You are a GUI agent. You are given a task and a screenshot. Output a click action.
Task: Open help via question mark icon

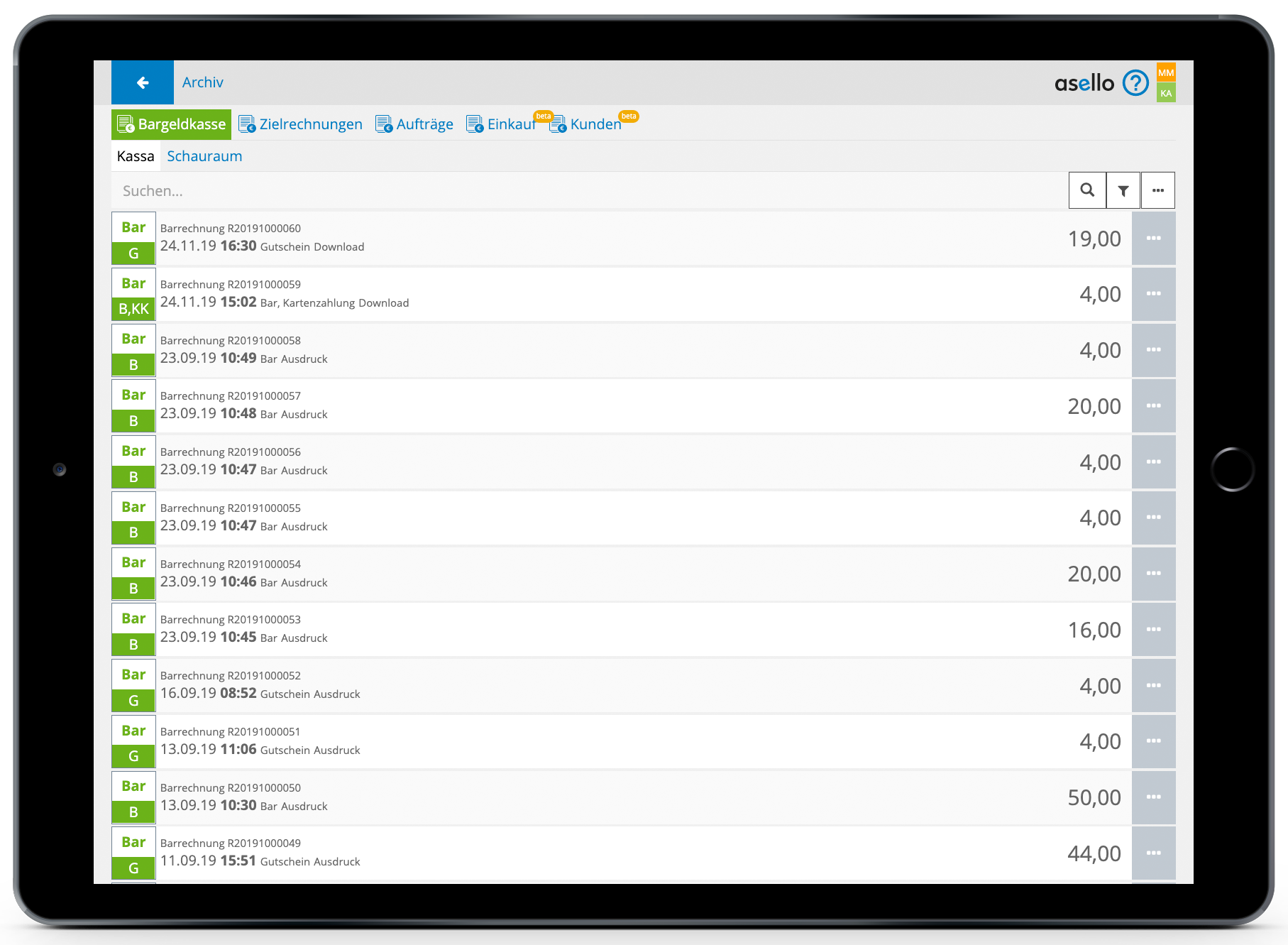click(x=1135, y=83)
